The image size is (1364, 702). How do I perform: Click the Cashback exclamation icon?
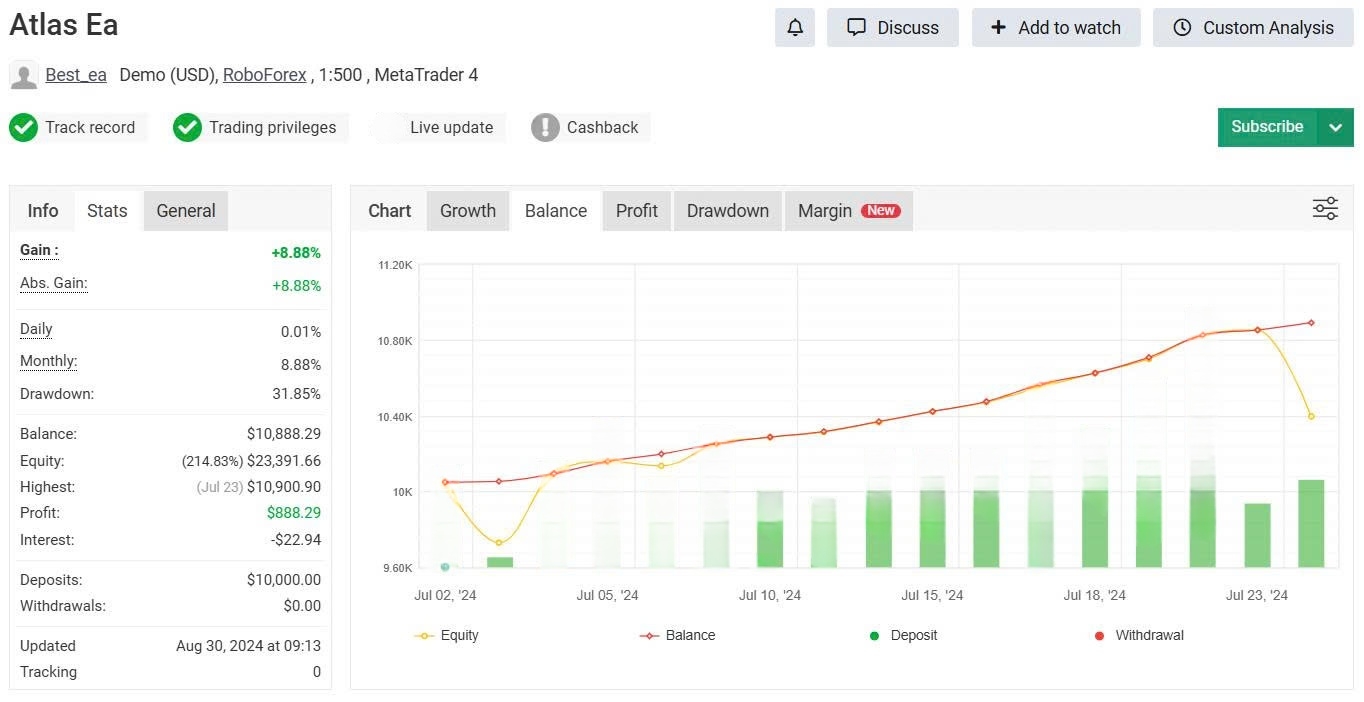click(545, 127)
